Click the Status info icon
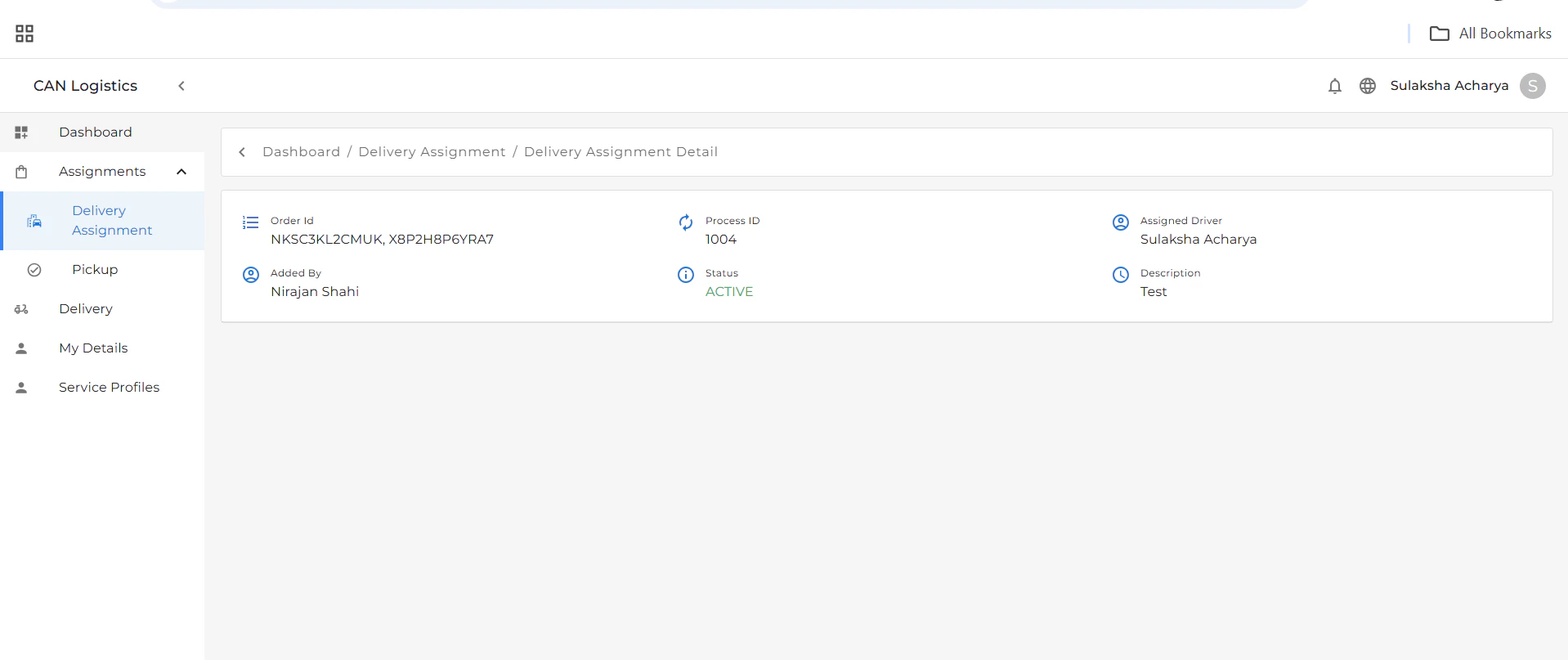This screenshot has width=1568, height=660. pos(686,275)
